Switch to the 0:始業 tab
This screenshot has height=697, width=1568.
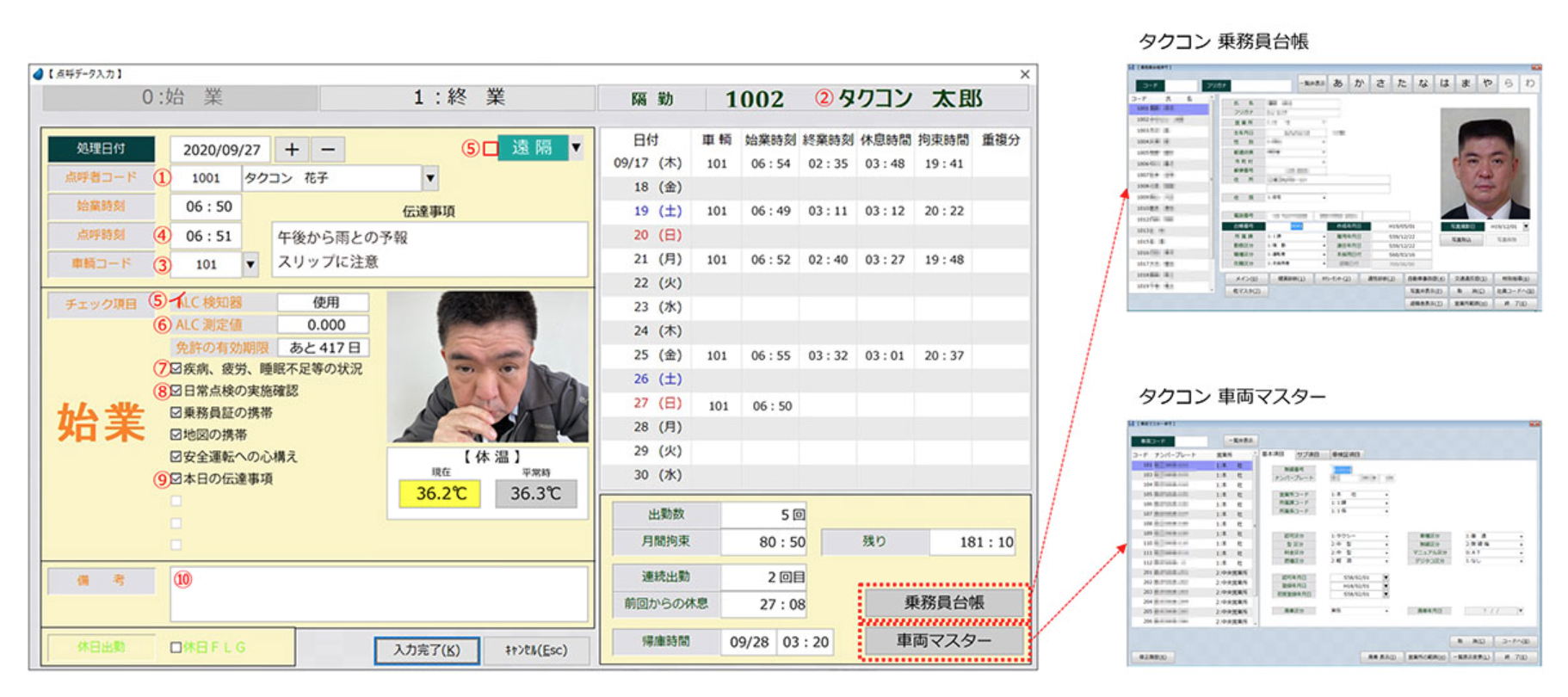click(181, 97)
